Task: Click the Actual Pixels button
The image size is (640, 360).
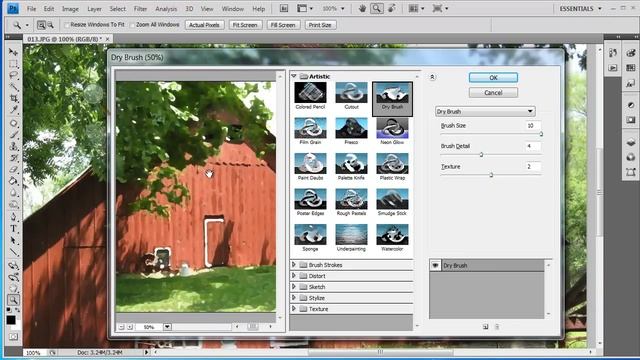Action: (x=204, y=25)
